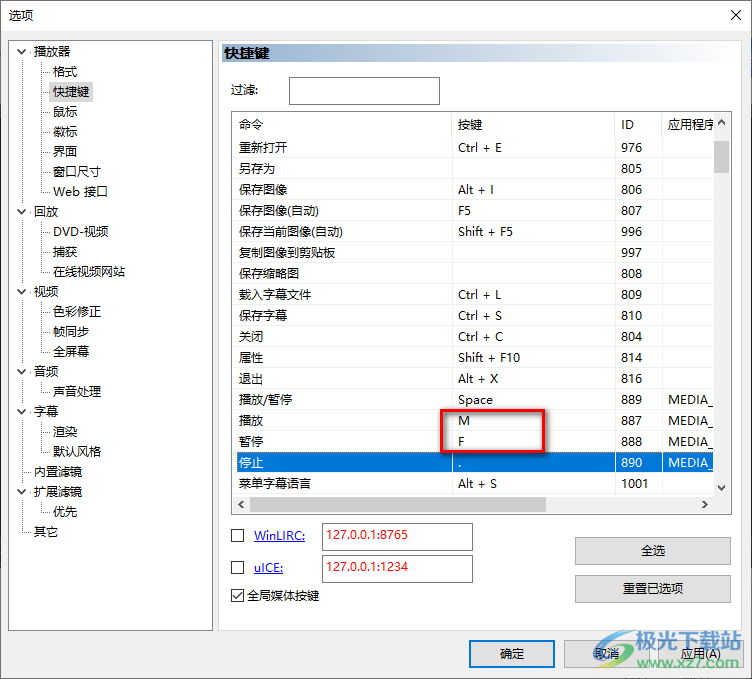Uncheck the 全局媒体按键 checkbox
Screen dimensions: 752x679
238,596
